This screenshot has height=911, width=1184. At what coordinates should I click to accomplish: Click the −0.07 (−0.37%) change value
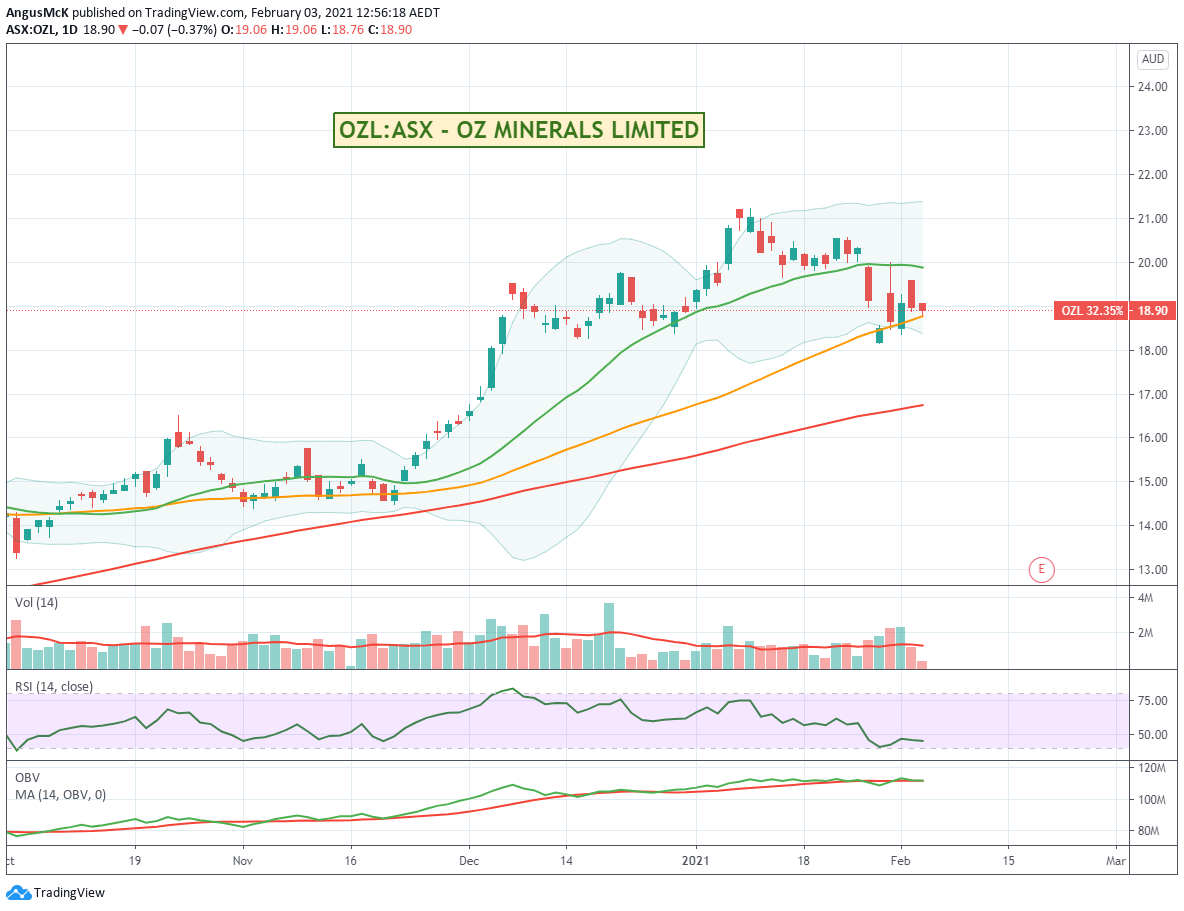click(x=174, y=30)
